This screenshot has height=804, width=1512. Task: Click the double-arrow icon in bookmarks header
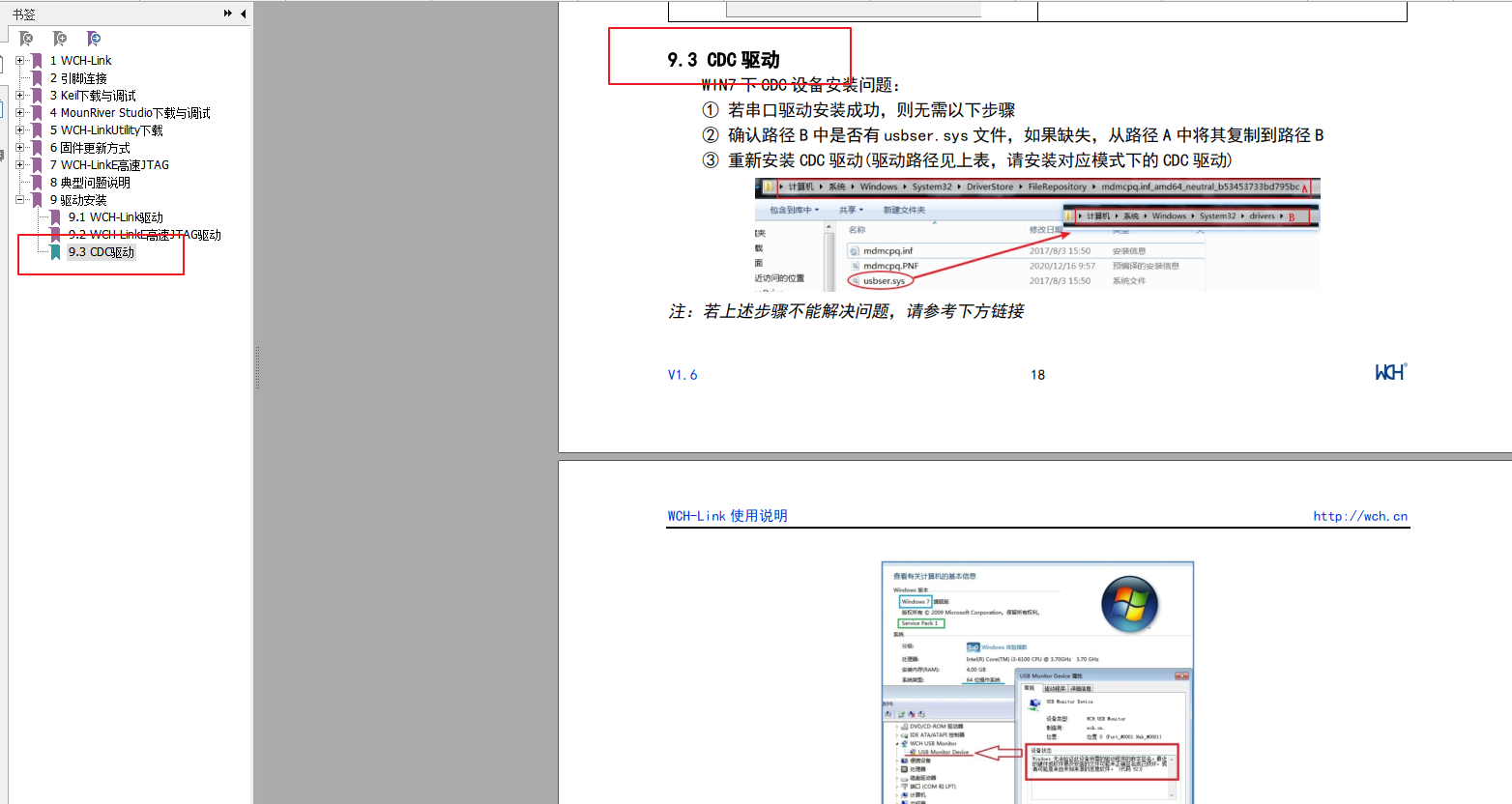pyautogui.click(x=228, y=14)
